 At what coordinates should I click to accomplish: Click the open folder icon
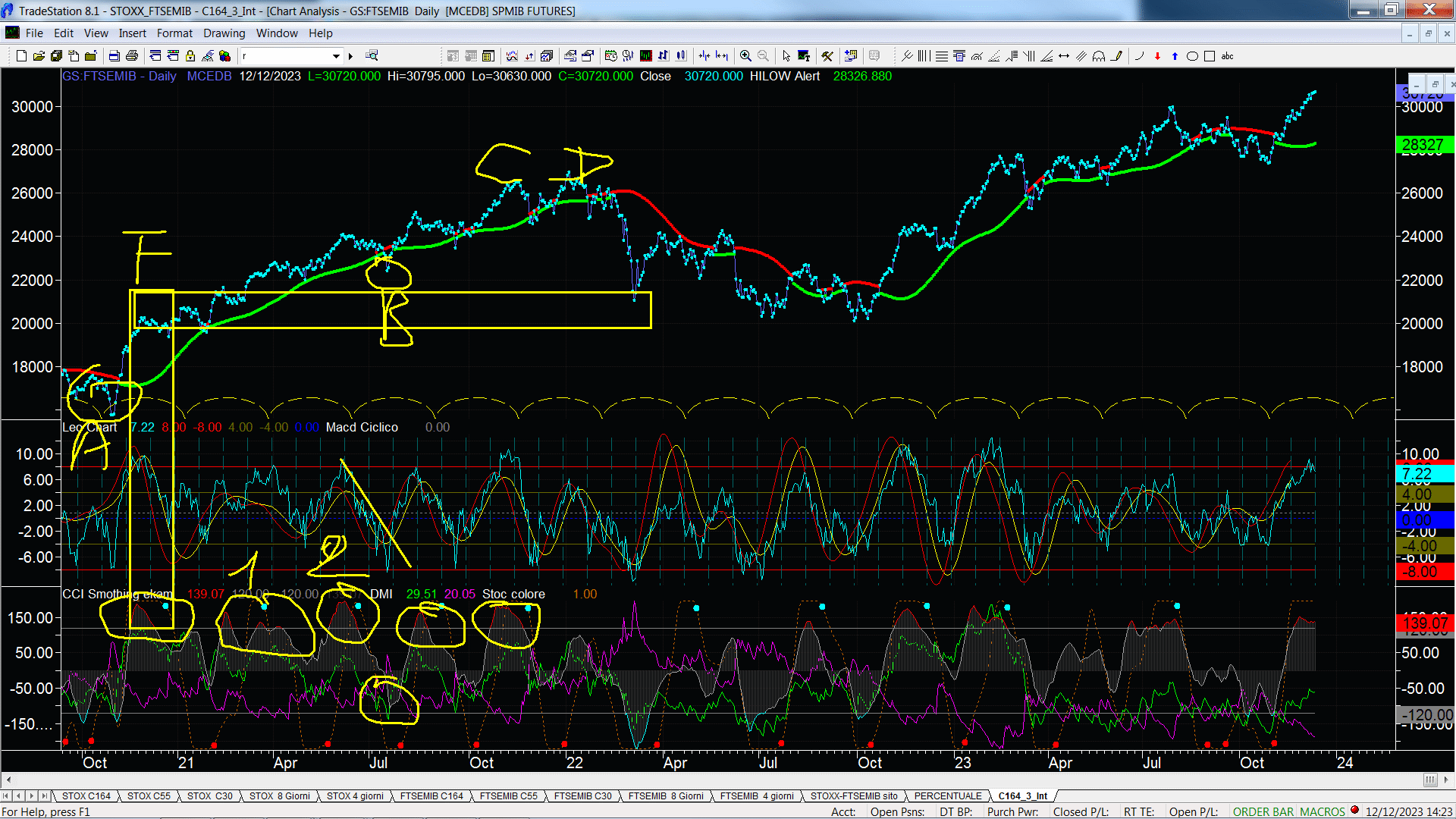click(39, 56)
